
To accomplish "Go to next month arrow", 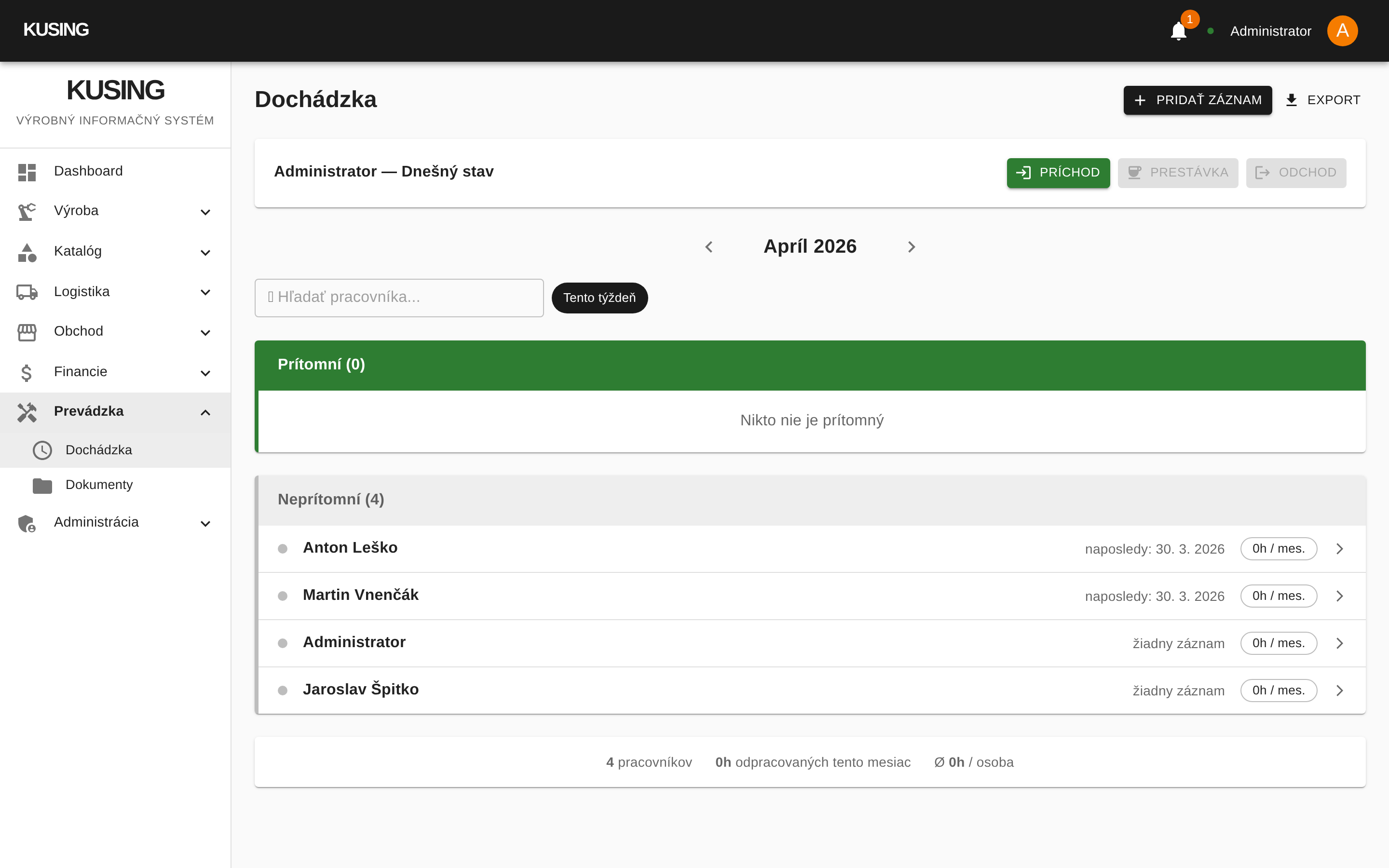I will [912, 247].
